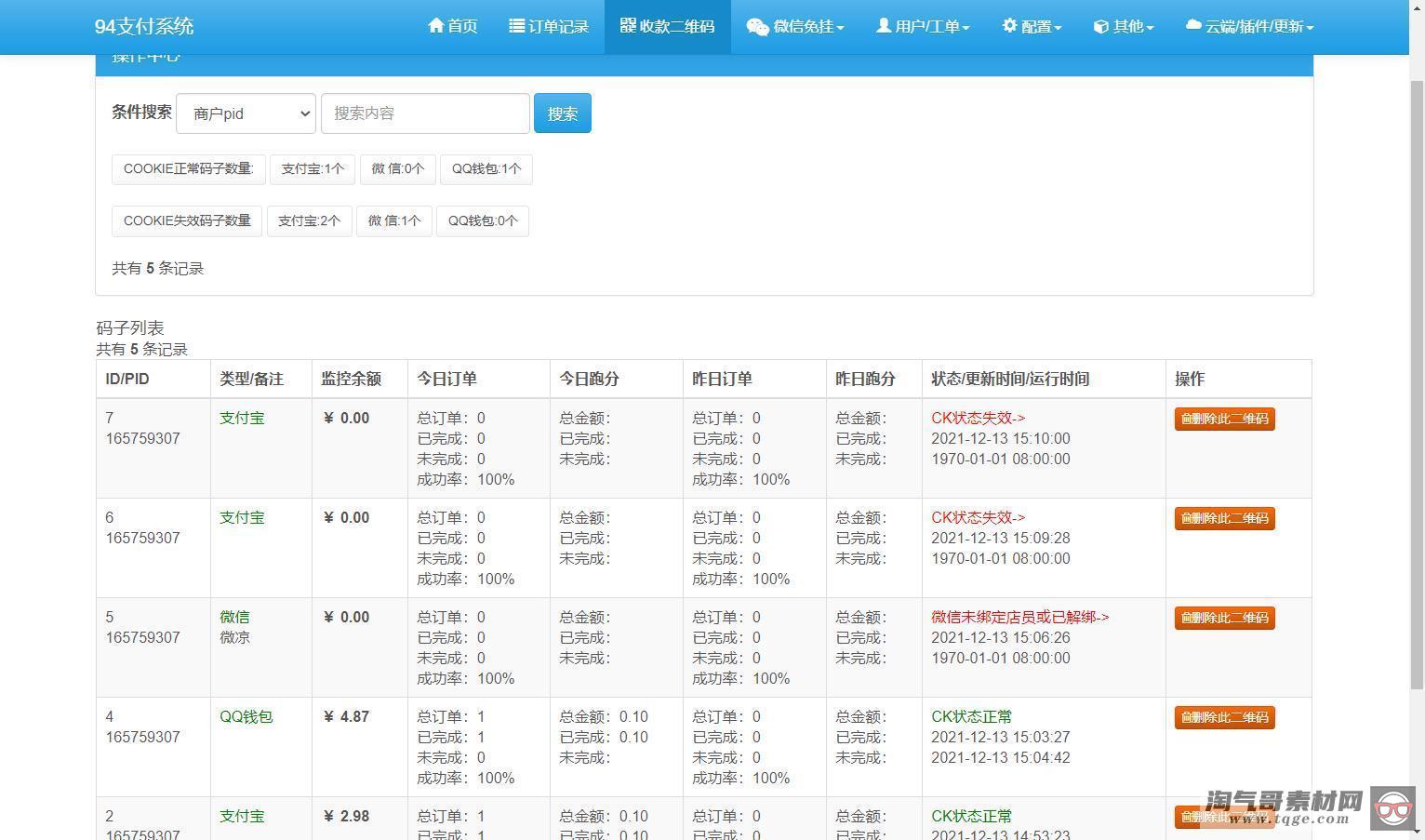Screen dimensions: 1425x840
Task: Click the page vertical scrollbar thumb
Action: pyautogui.click(x=1417, y=383)
